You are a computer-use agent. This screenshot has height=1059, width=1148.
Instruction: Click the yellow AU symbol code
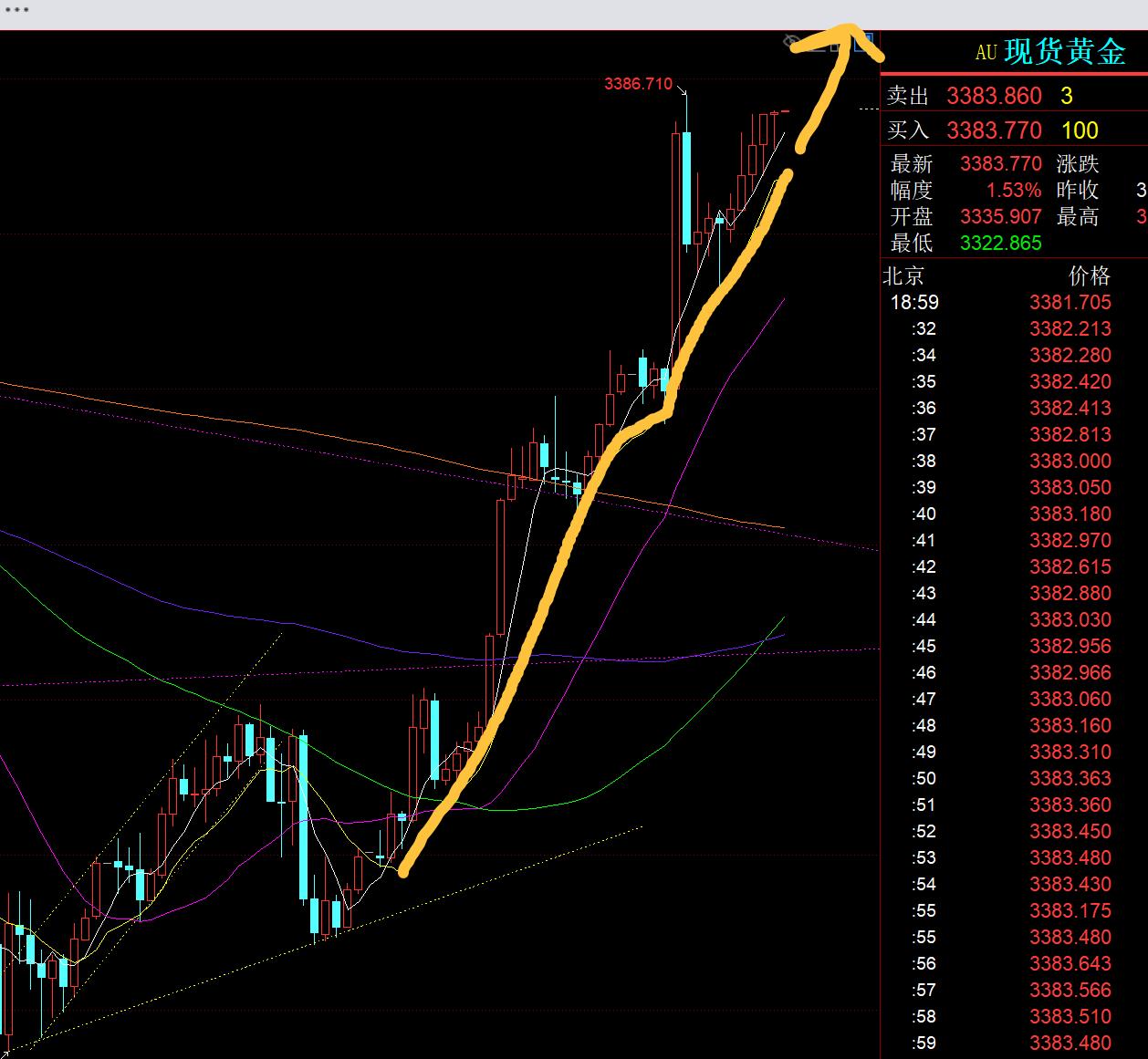[986, 53]
